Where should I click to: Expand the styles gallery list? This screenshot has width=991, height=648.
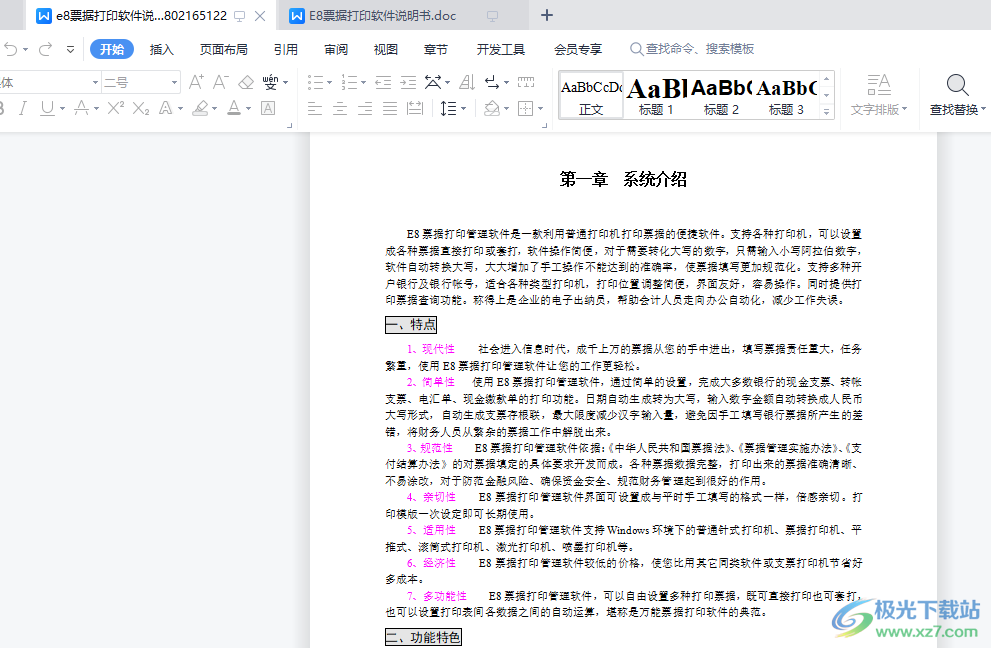click(x=826, y=111)
